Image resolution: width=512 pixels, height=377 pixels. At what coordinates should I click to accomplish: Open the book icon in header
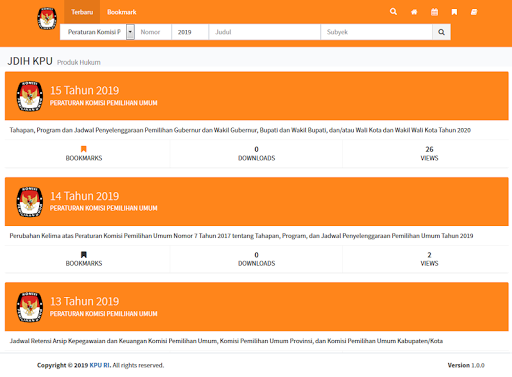(474, 12)
